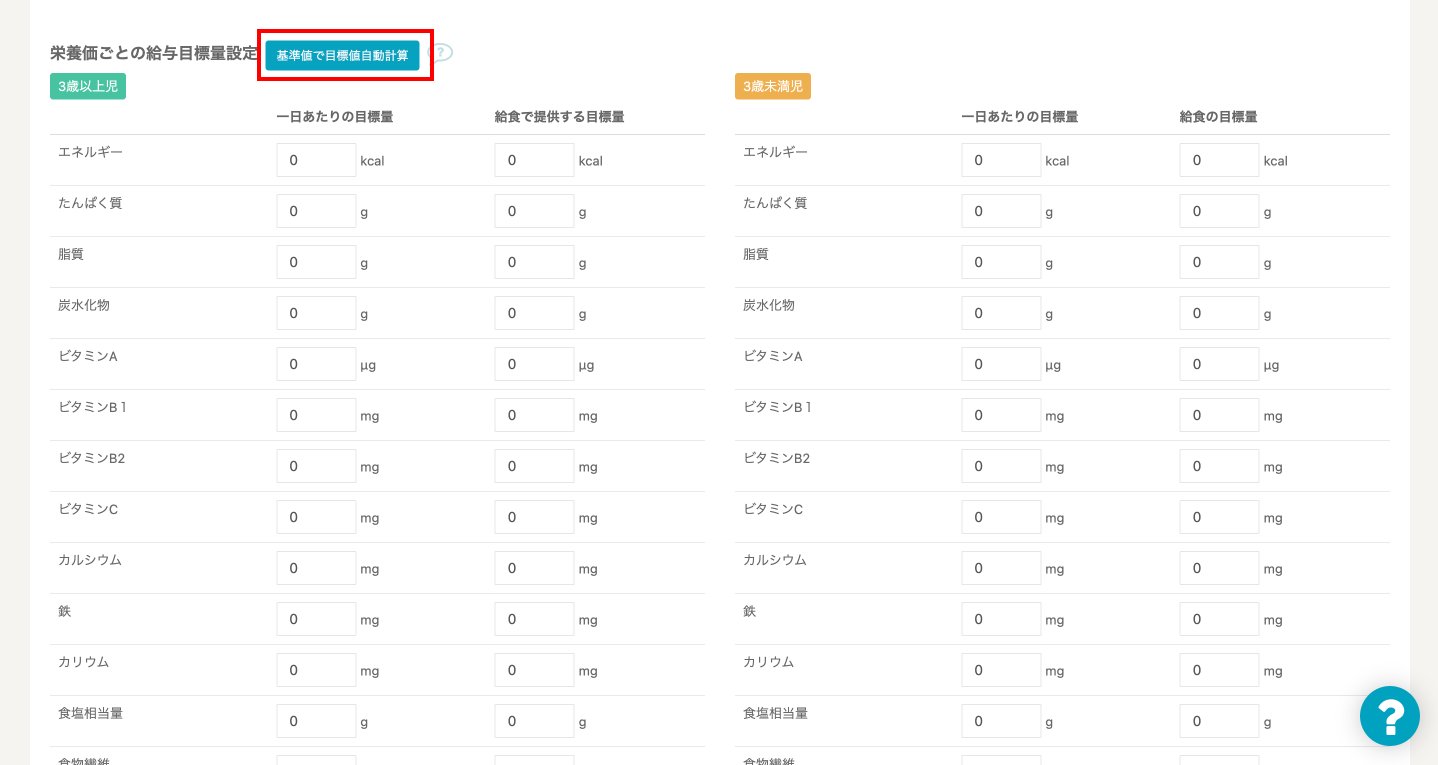
Task: Open the floating help chat button
Action: [1389, 716]
